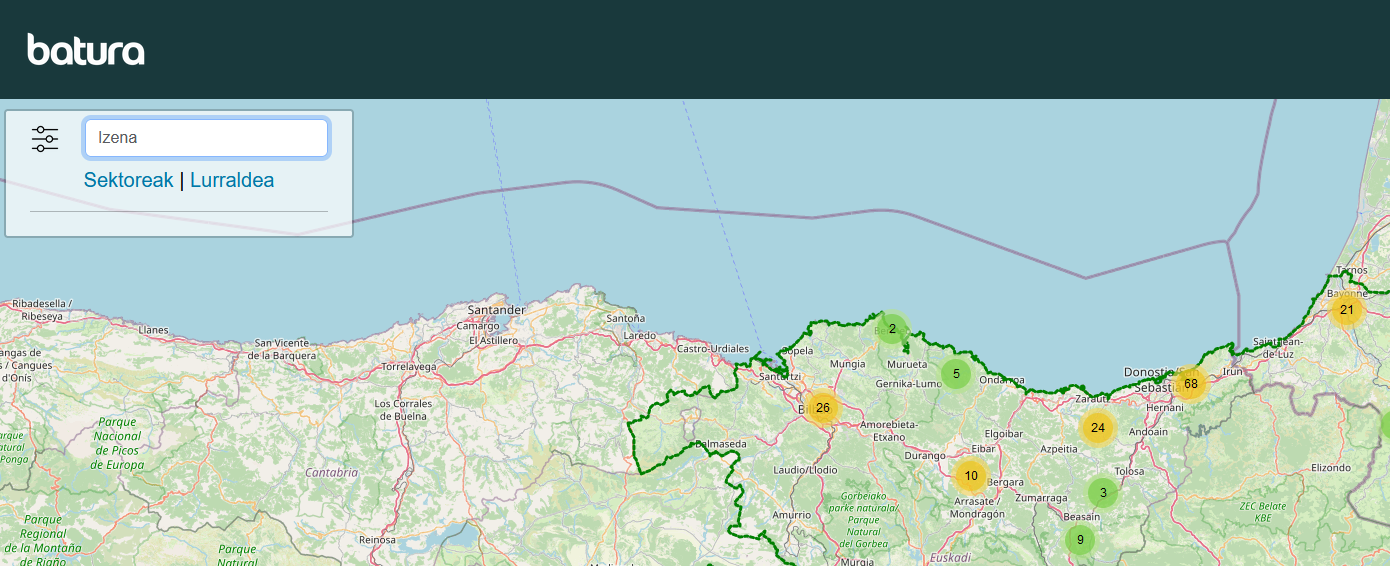Expand the cluster marker showing 26
This screenshot has height=566, width=1390.
pos(823,408)
